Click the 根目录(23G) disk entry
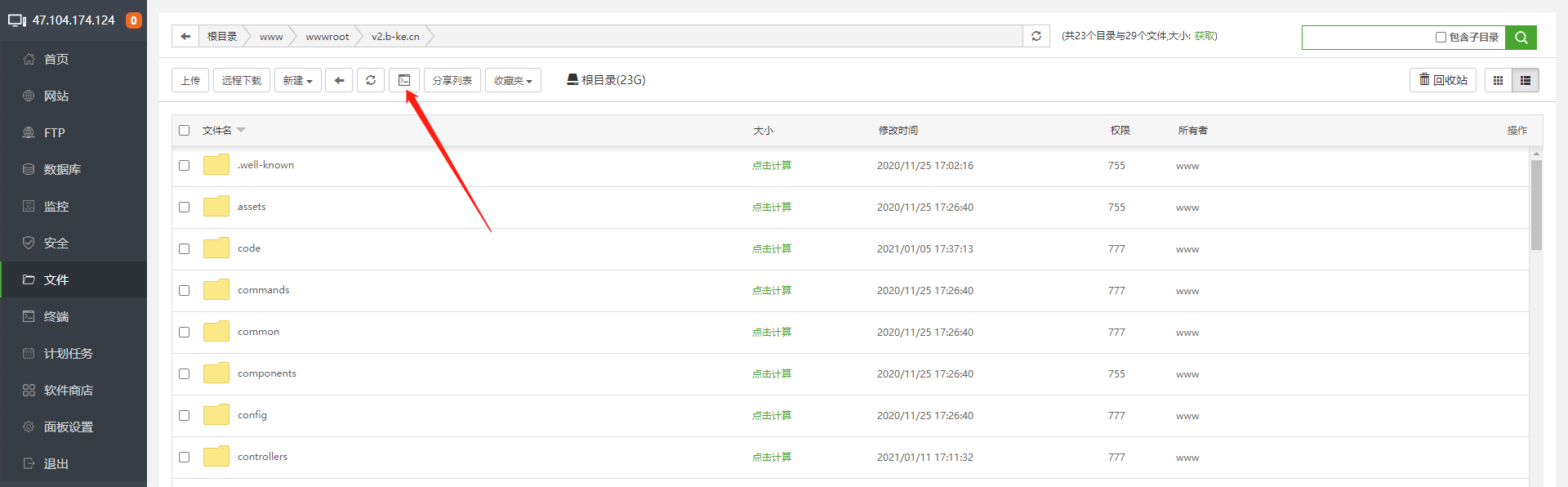The height and width of the screenshot is (487, 1568). (606, 79)
